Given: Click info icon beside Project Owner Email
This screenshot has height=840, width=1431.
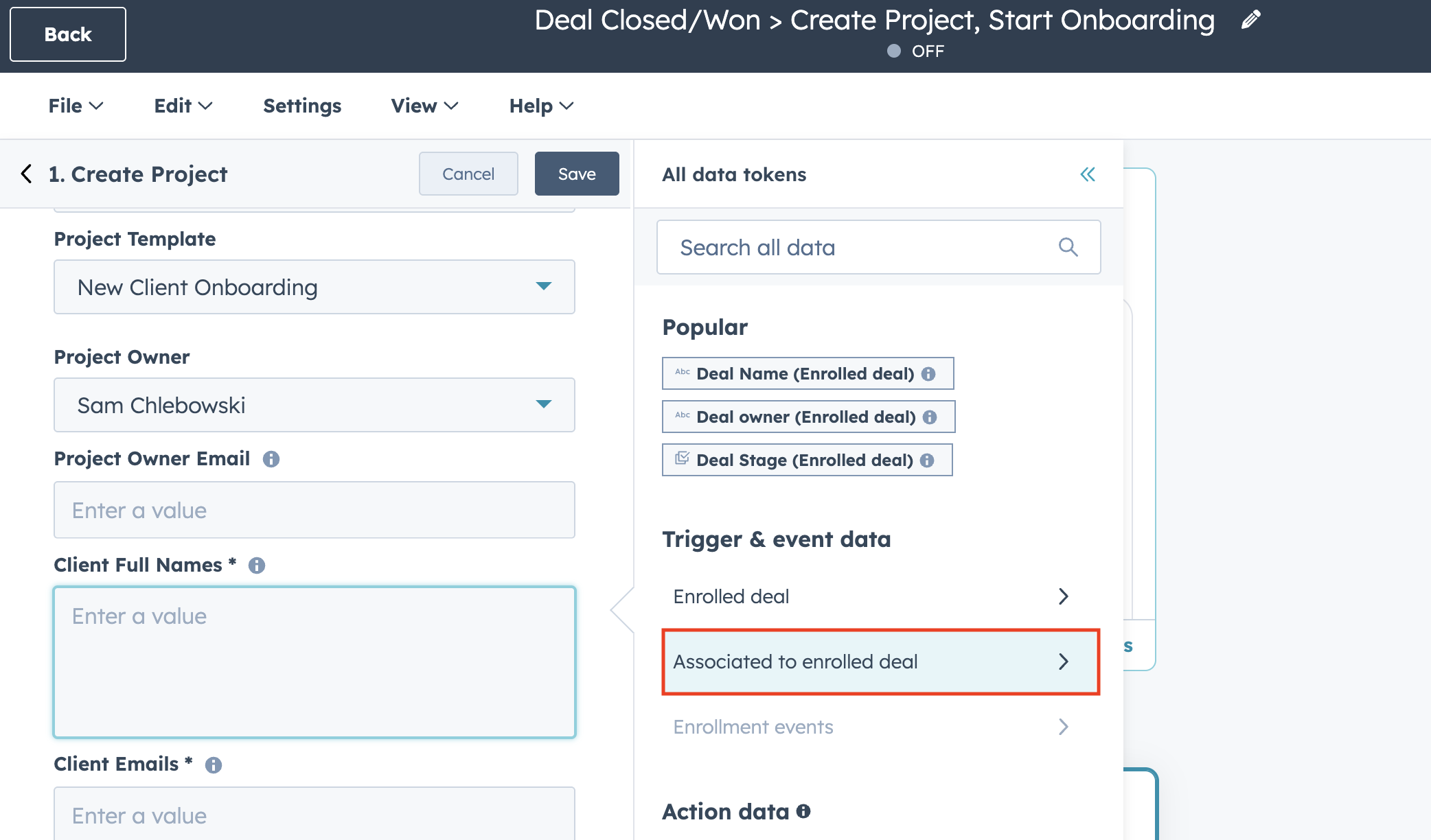Looking at the screenshot, I should (x=271, y=459).
